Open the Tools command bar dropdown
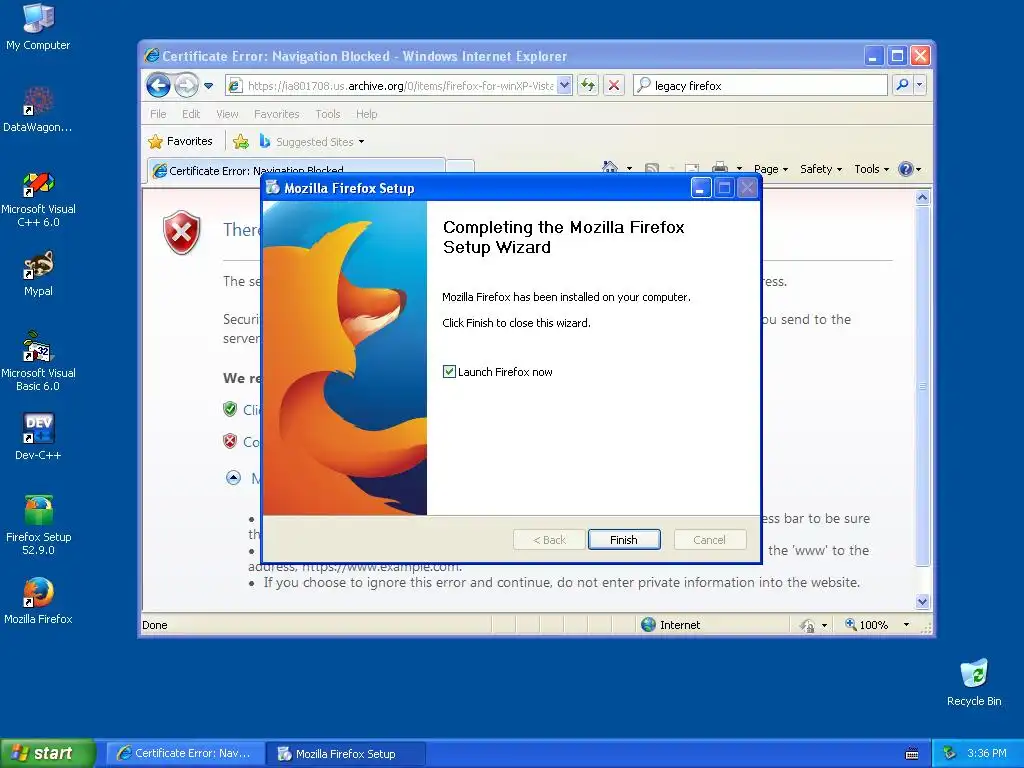 coord(871,169)
